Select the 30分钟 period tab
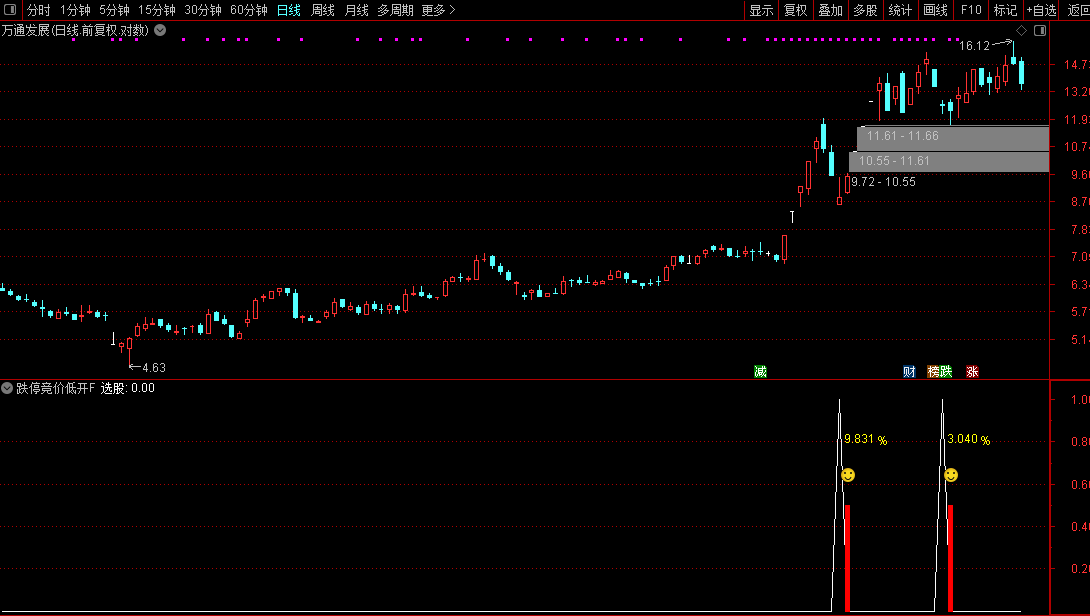Image resolution: width=1090 pixels, height=616 pixels. (202, 10)
